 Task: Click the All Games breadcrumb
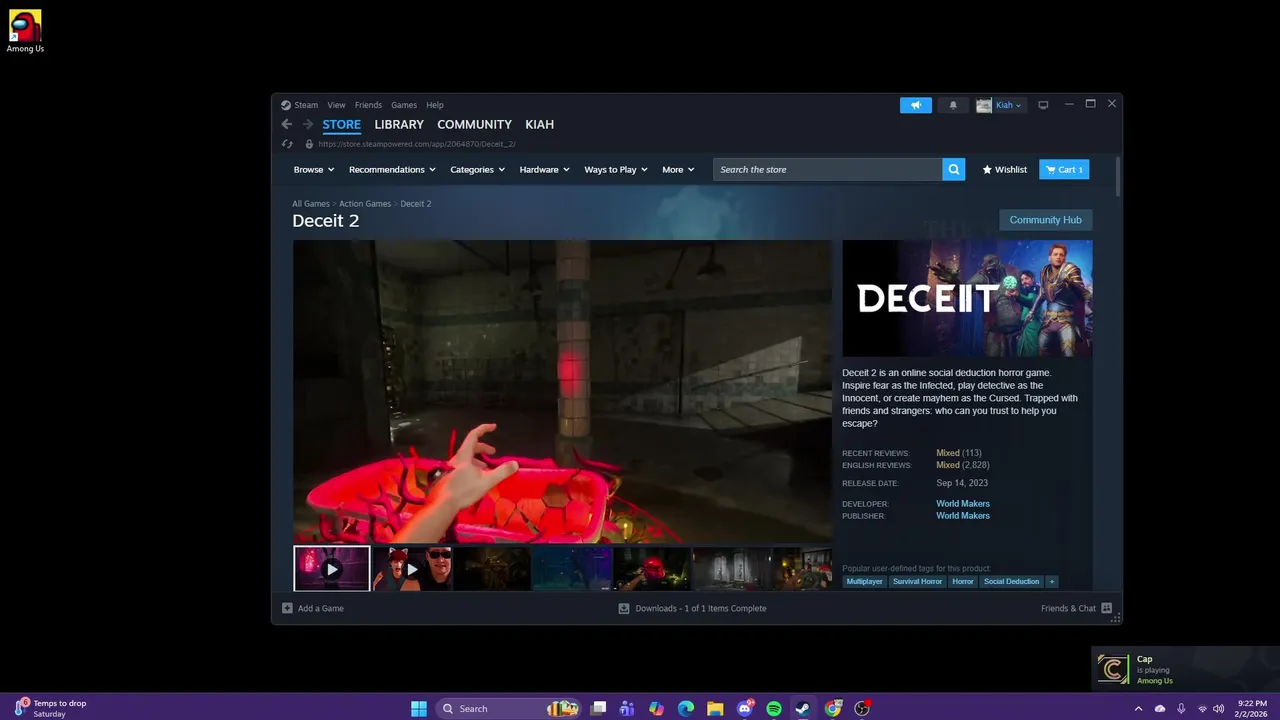click(311, 203)
